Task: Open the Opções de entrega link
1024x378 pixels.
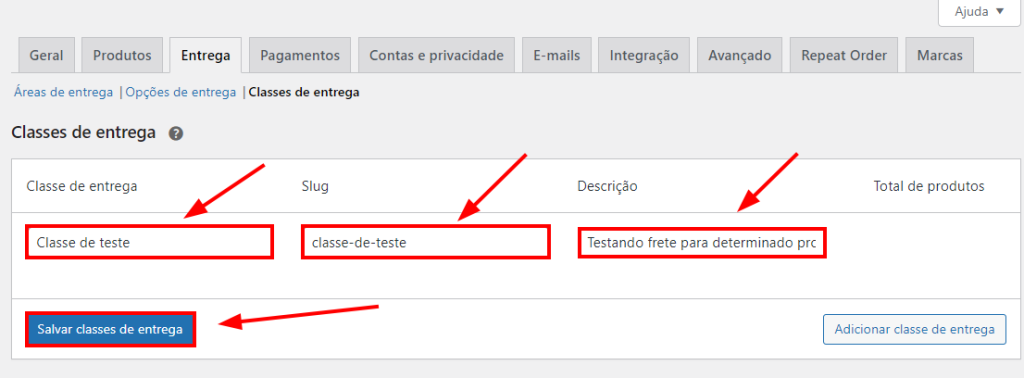Action: click(181, 93)
